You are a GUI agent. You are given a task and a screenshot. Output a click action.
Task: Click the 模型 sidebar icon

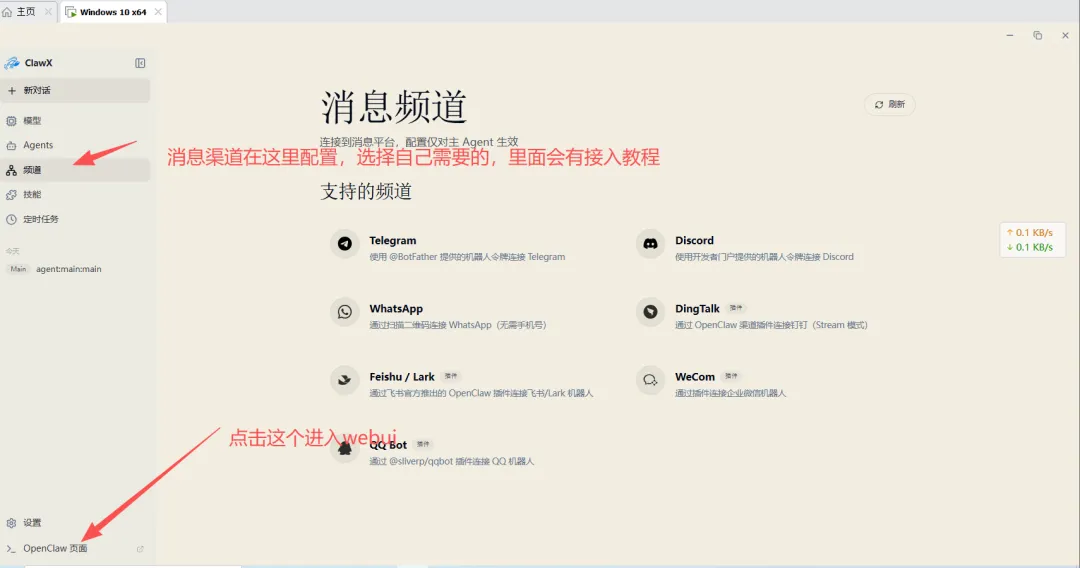tap(11, 120)
